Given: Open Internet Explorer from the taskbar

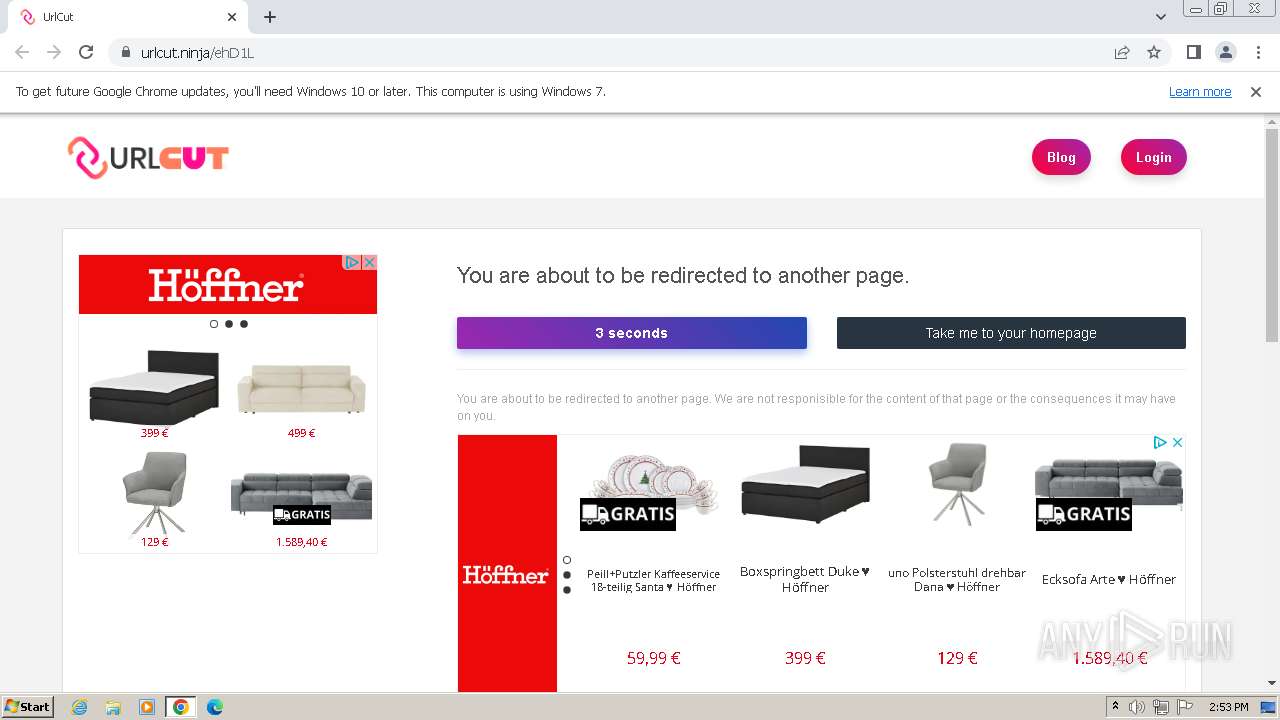Looking at the screenshot, I should click(79, 707).
